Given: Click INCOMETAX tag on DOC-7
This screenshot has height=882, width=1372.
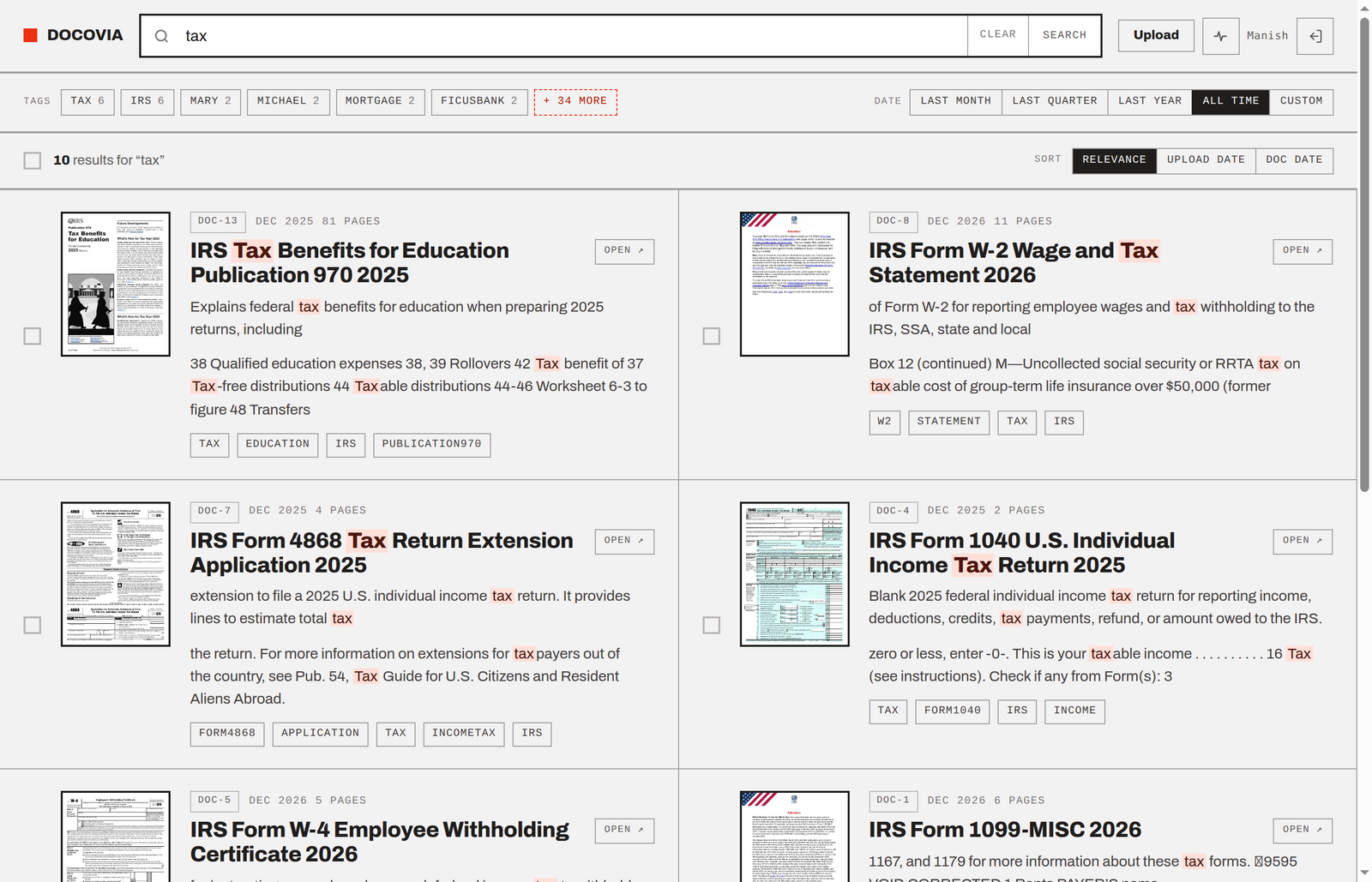Looking at the screenshot, I should 464,734.
